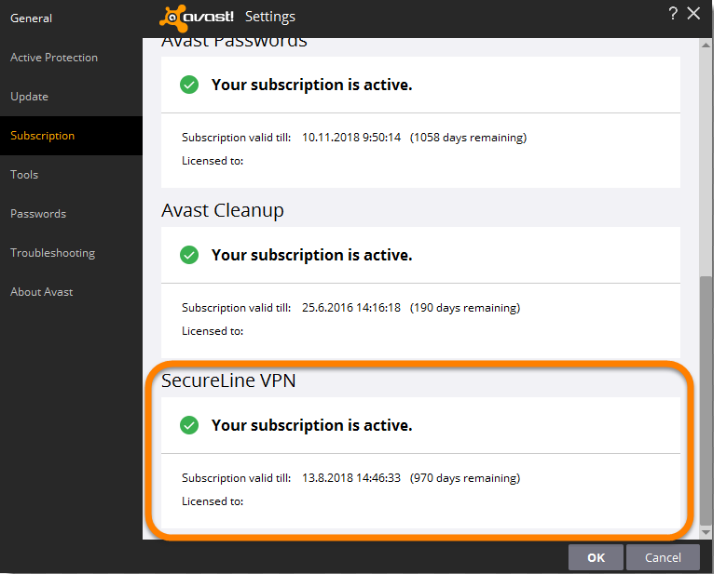
Task: Open the About Avast section
Action: click(41, 292)
